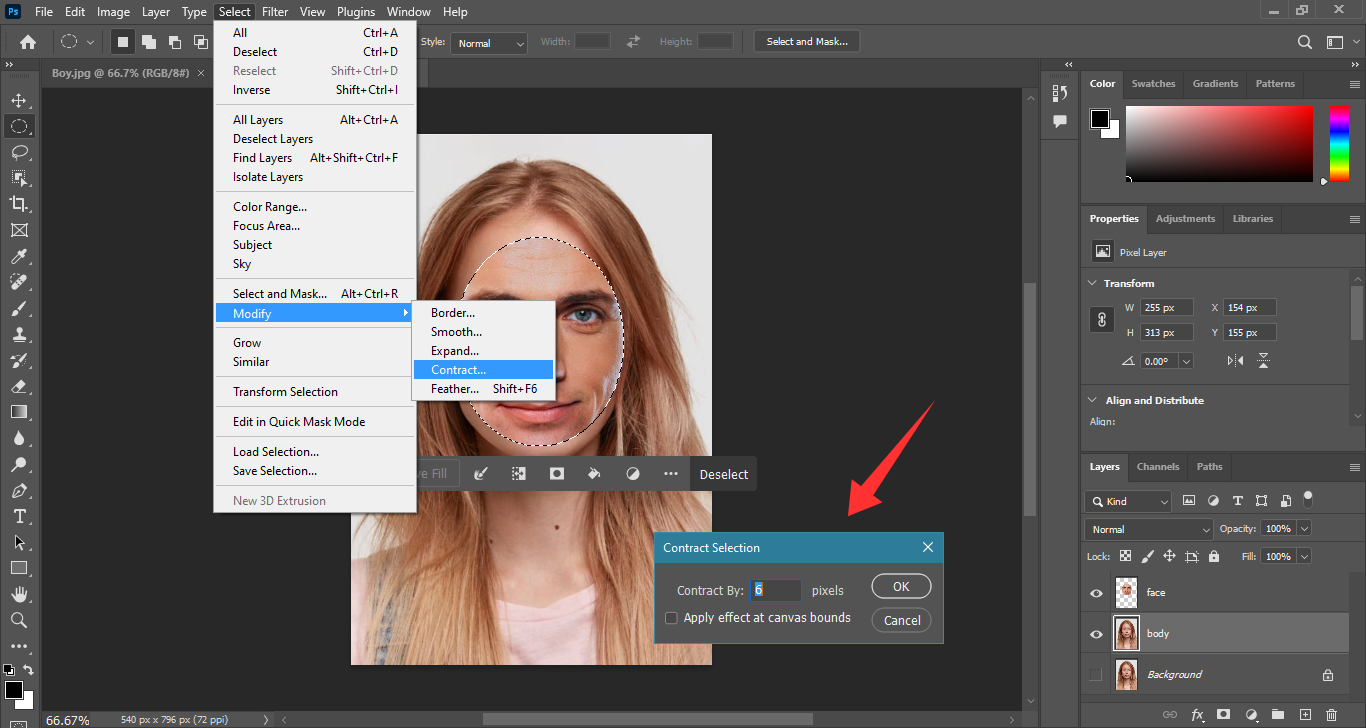Click the foreground color swatch in Color panel
The image size is (1366, 728).
1100,119
